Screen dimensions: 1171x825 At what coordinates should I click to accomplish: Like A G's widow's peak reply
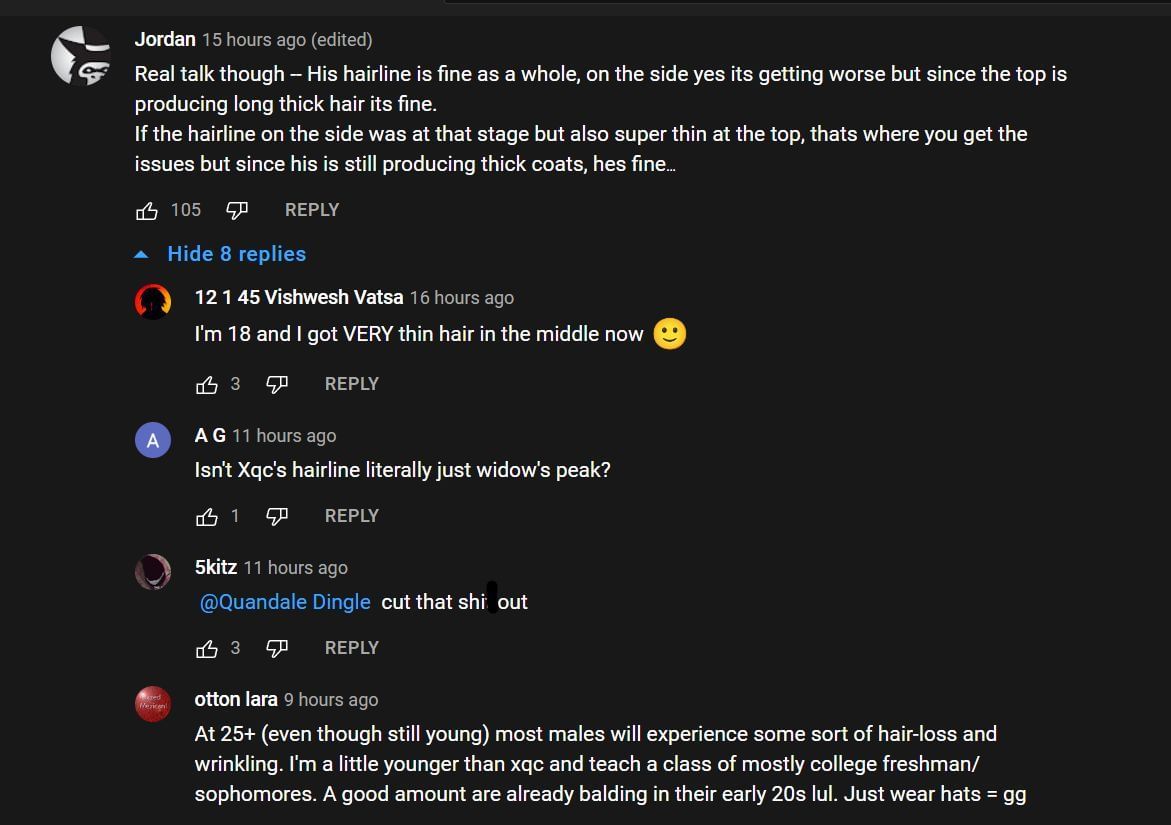(207, 516)
